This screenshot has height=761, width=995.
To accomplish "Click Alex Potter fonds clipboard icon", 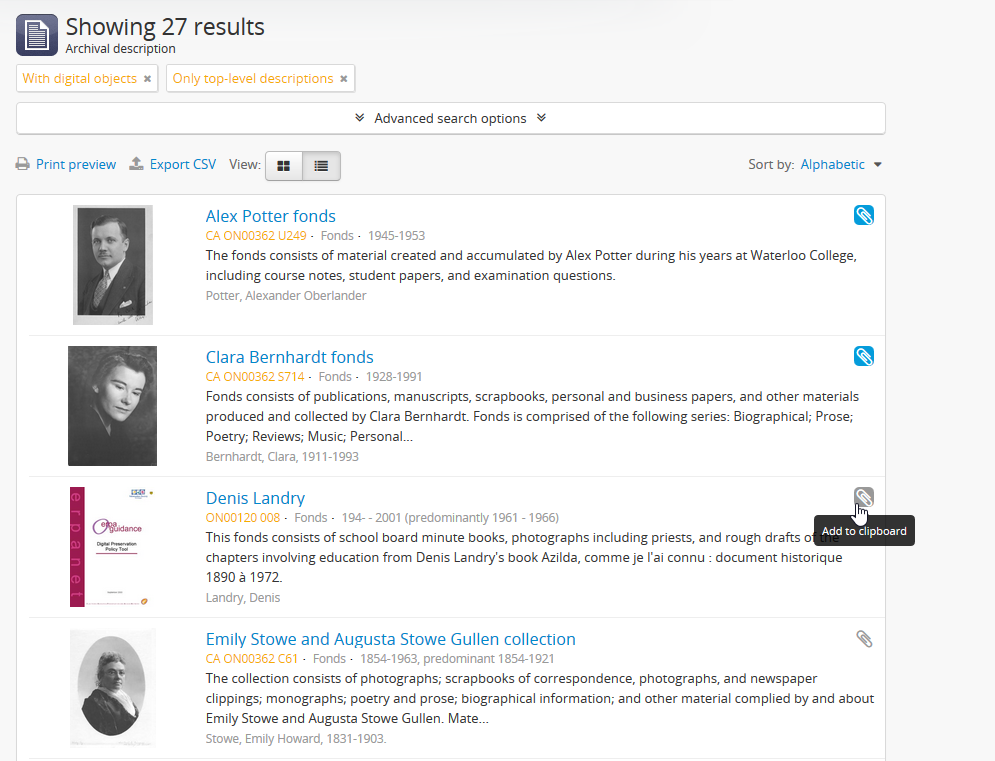I will coord(864,215).
